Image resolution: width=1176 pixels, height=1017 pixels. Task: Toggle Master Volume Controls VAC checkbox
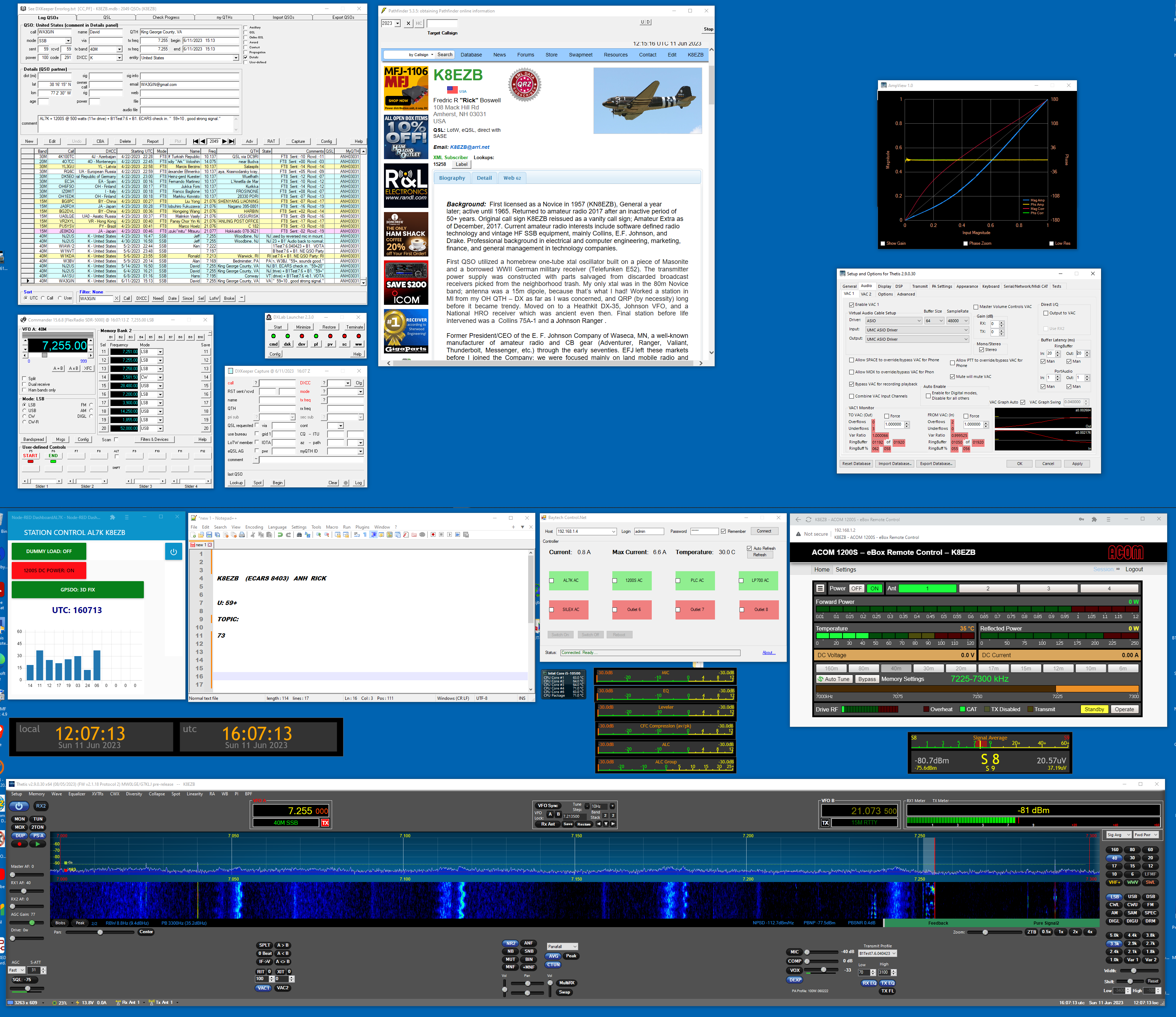(976, 307)
